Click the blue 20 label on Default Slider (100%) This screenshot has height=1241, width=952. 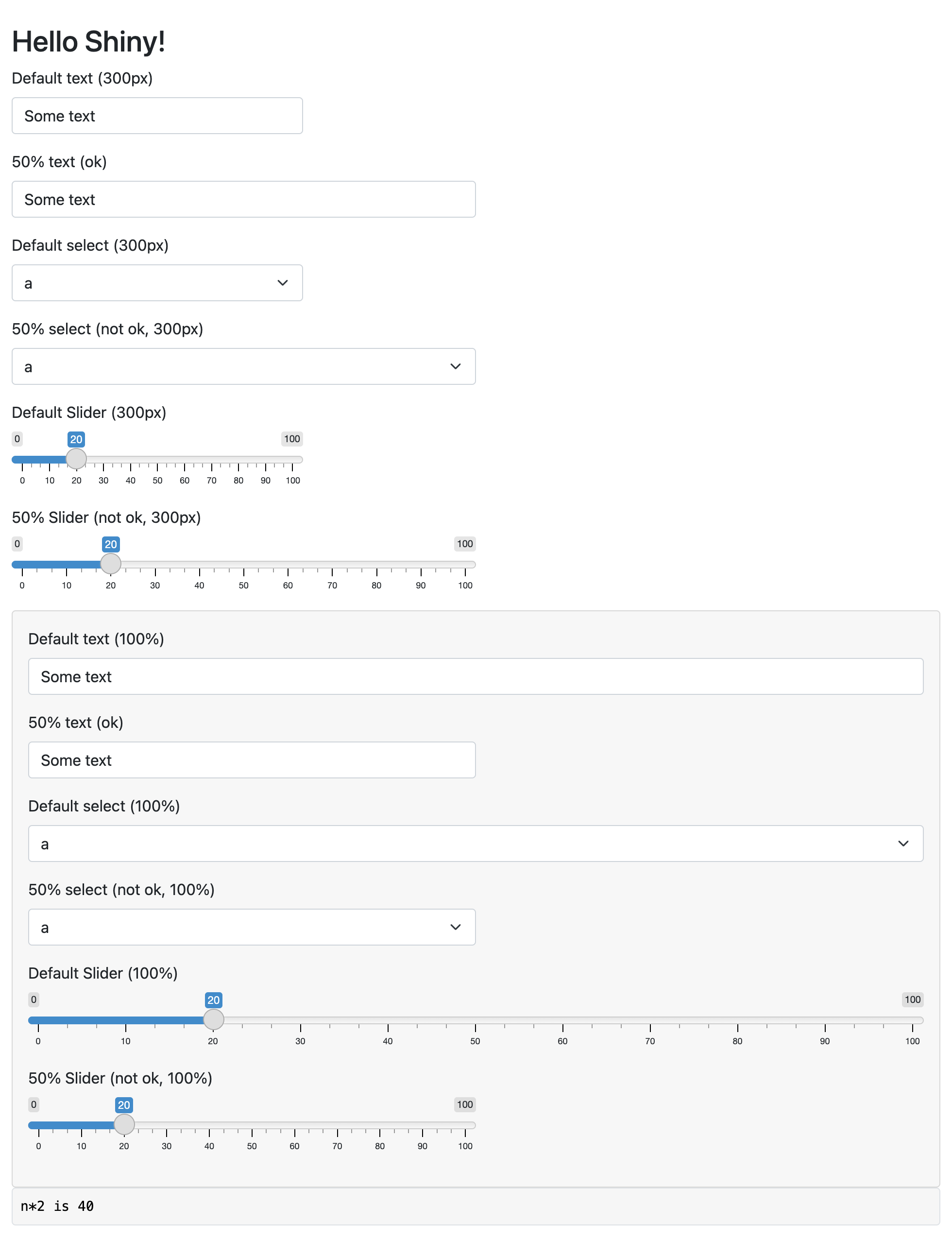[213, 1000]
